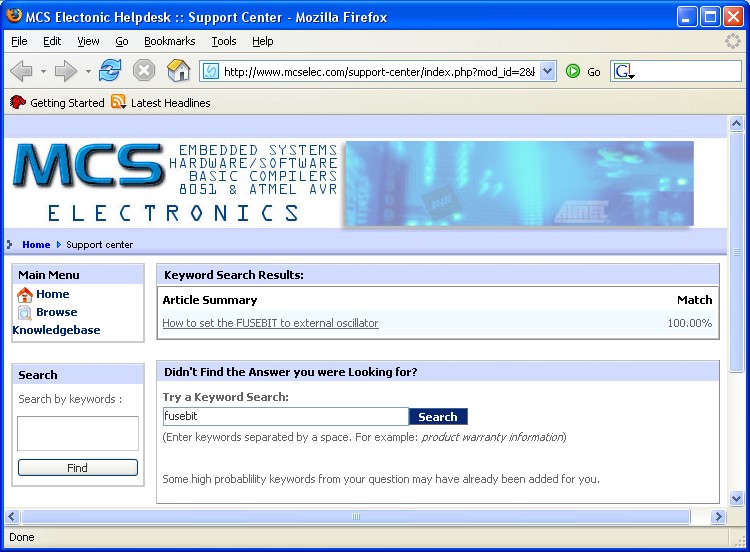Expand the address bar URL dropdown
The width and height of the screenshot is (750, 552).
point(548,72)
